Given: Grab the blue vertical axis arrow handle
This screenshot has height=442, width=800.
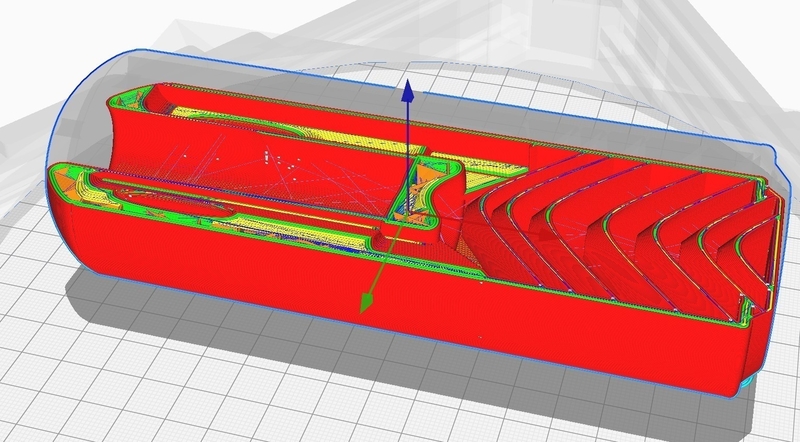Looking at the screenshot, I should pyautogui.click(x=407, y=91).
